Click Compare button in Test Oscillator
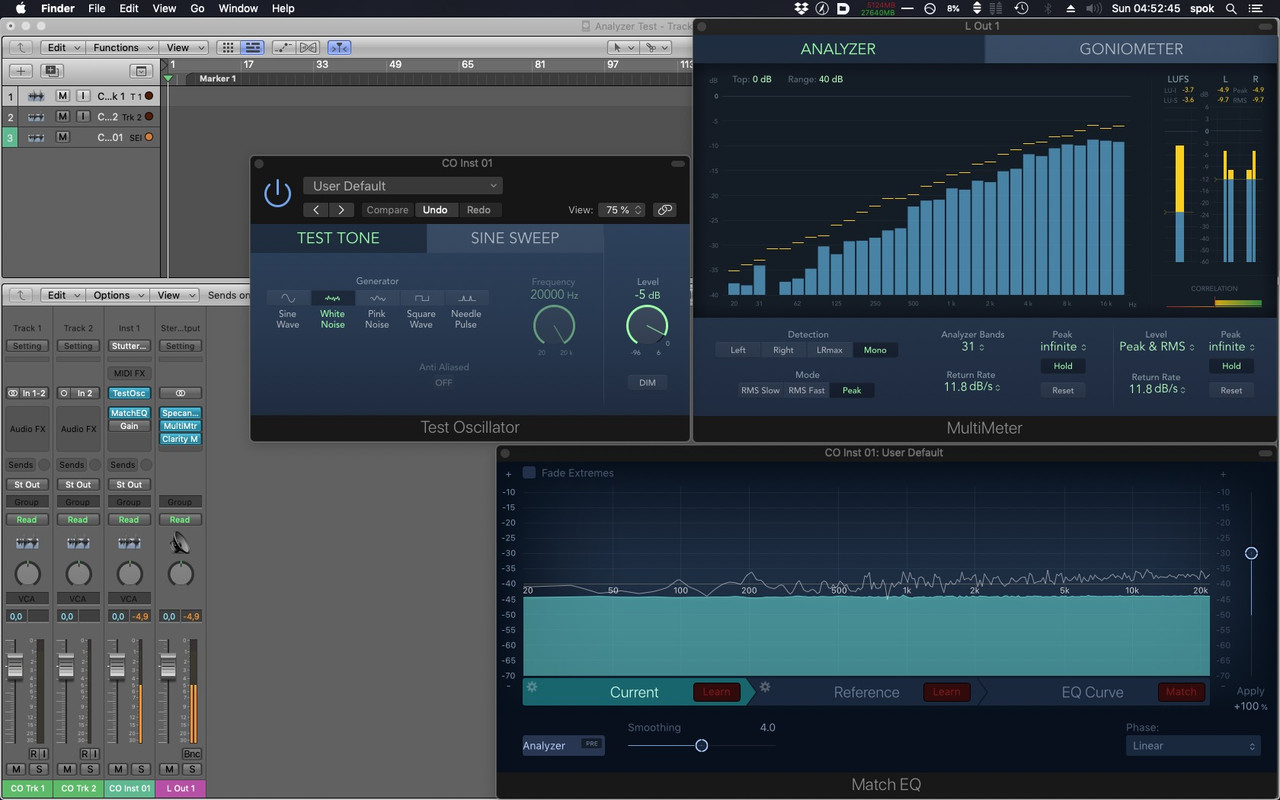 pos(387,210)
